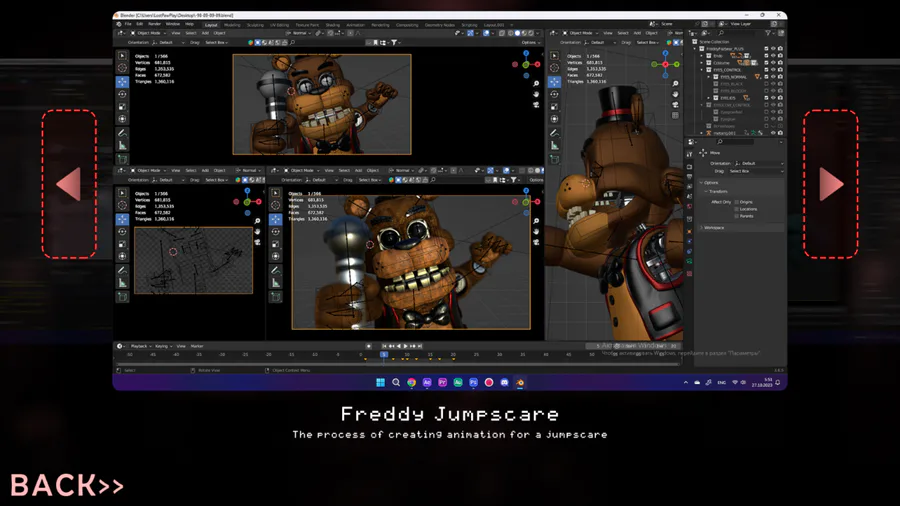Expand the Costume collection in the outliner

(702, 63)
